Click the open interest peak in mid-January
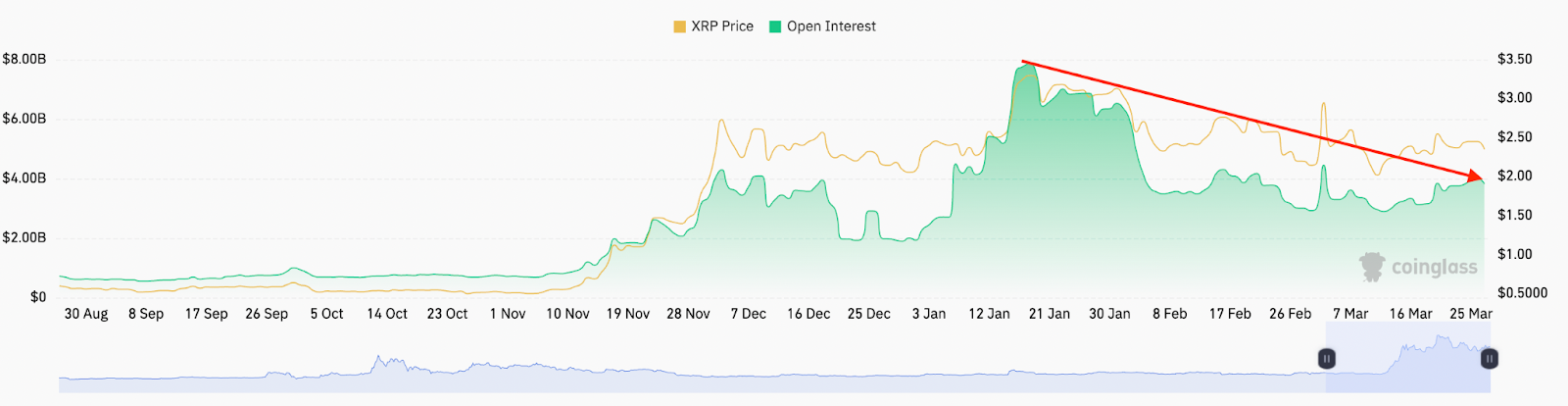1568x406 pixels. point(1026,67)
